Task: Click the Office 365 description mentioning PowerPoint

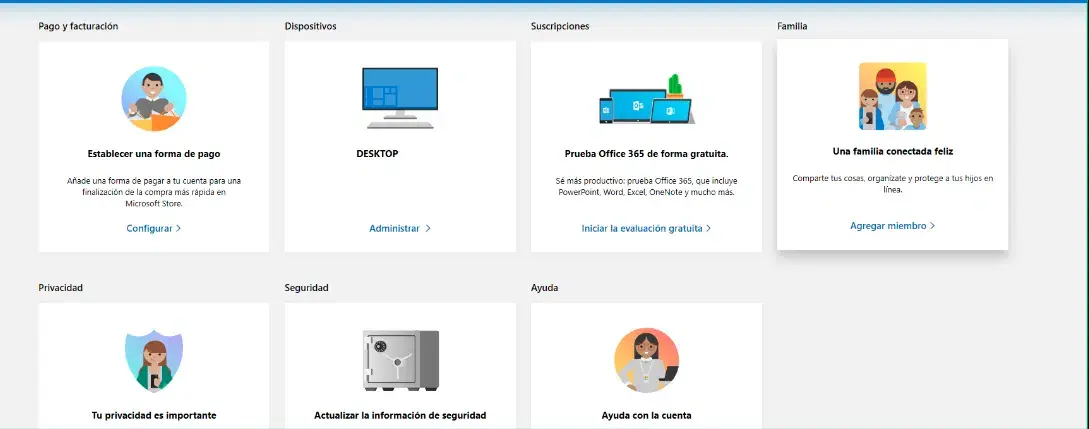Action: pyautogui.click(x=647, y=186)
